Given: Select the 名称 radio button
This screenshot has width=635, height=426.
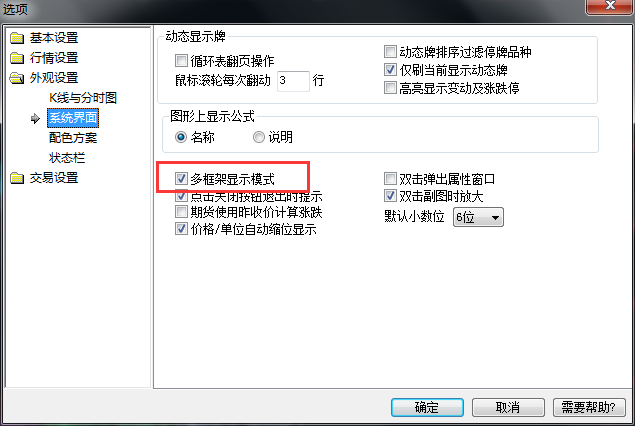Looking at the screenshot, I should [181, 137].
